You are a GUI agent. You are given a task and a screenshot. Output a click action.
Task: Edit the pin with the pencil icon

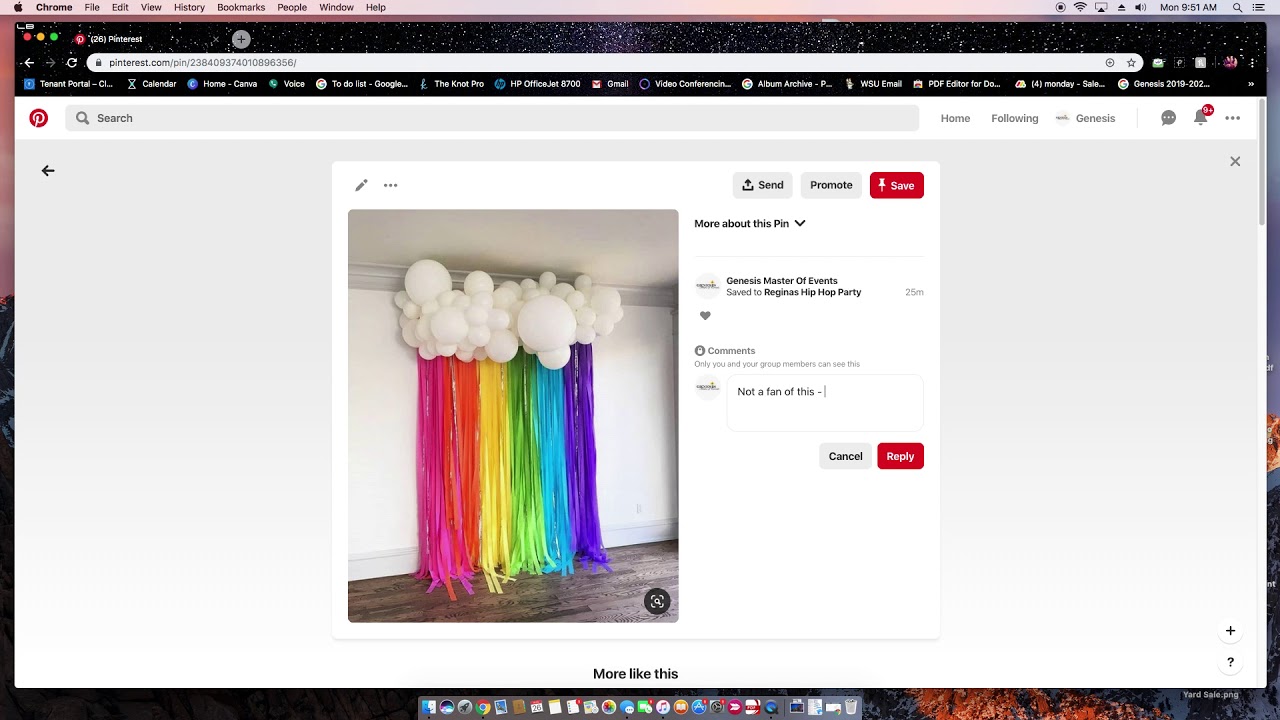(x=361, y=185)
